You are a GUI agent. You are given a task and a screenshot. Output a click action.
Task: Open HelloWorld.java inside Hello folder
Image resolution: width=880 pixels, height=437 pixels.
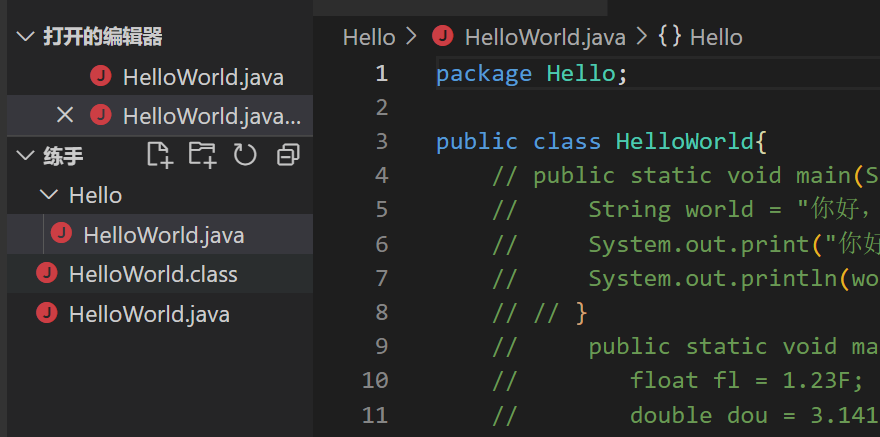click(x=163, y=235)
